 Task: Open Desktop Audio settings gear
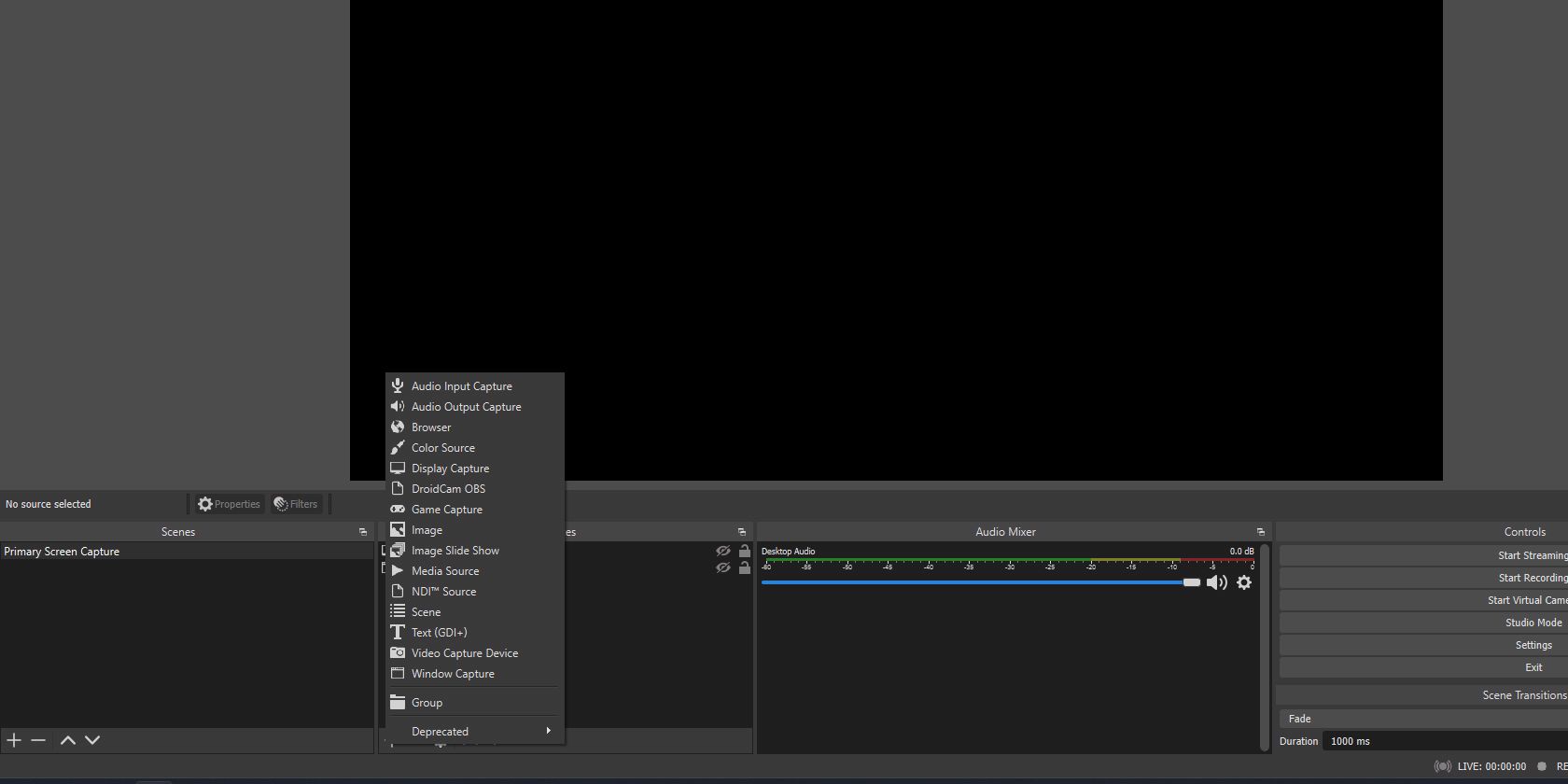1244,582
